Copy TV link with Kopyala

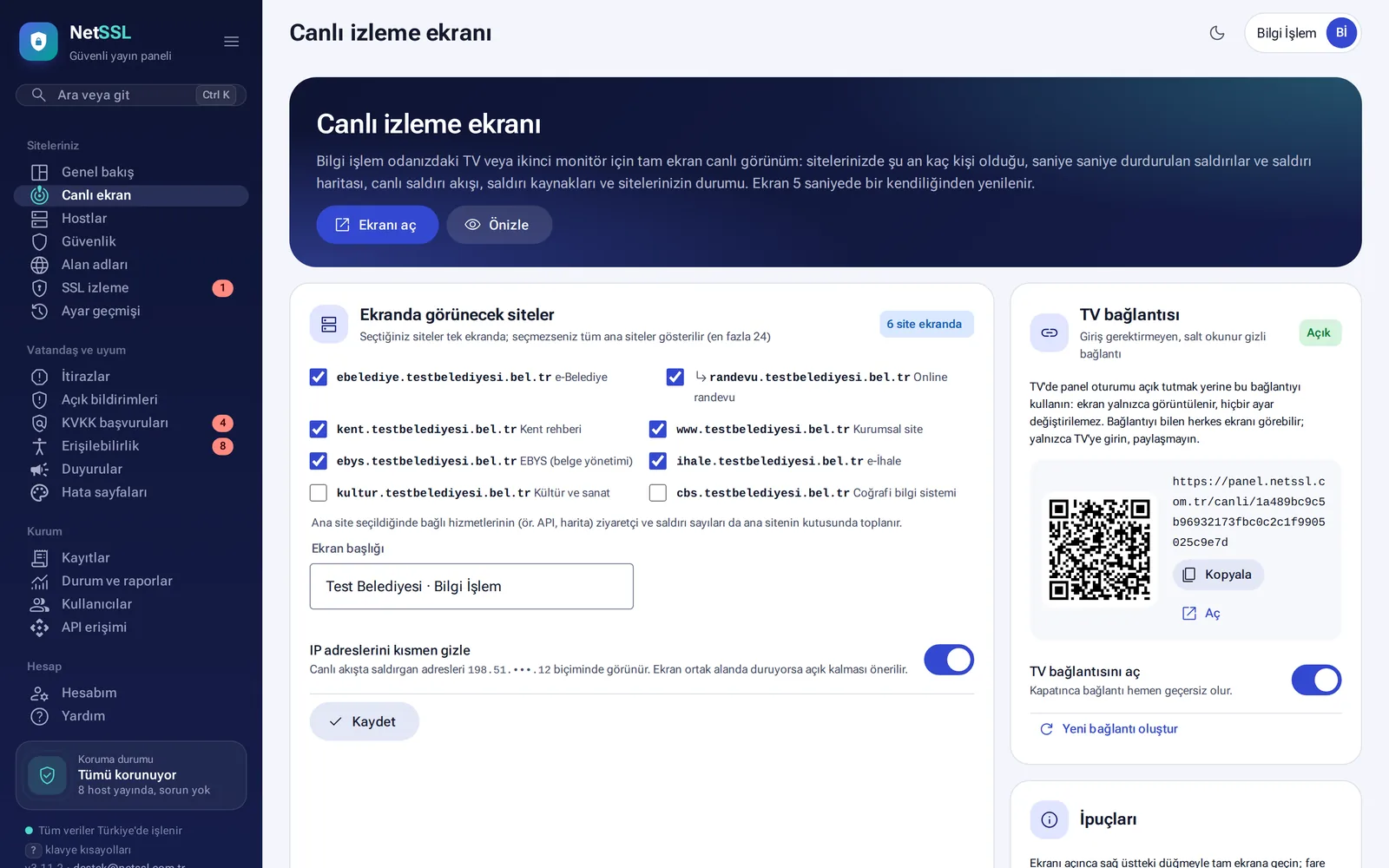[x=1218, y=575]
